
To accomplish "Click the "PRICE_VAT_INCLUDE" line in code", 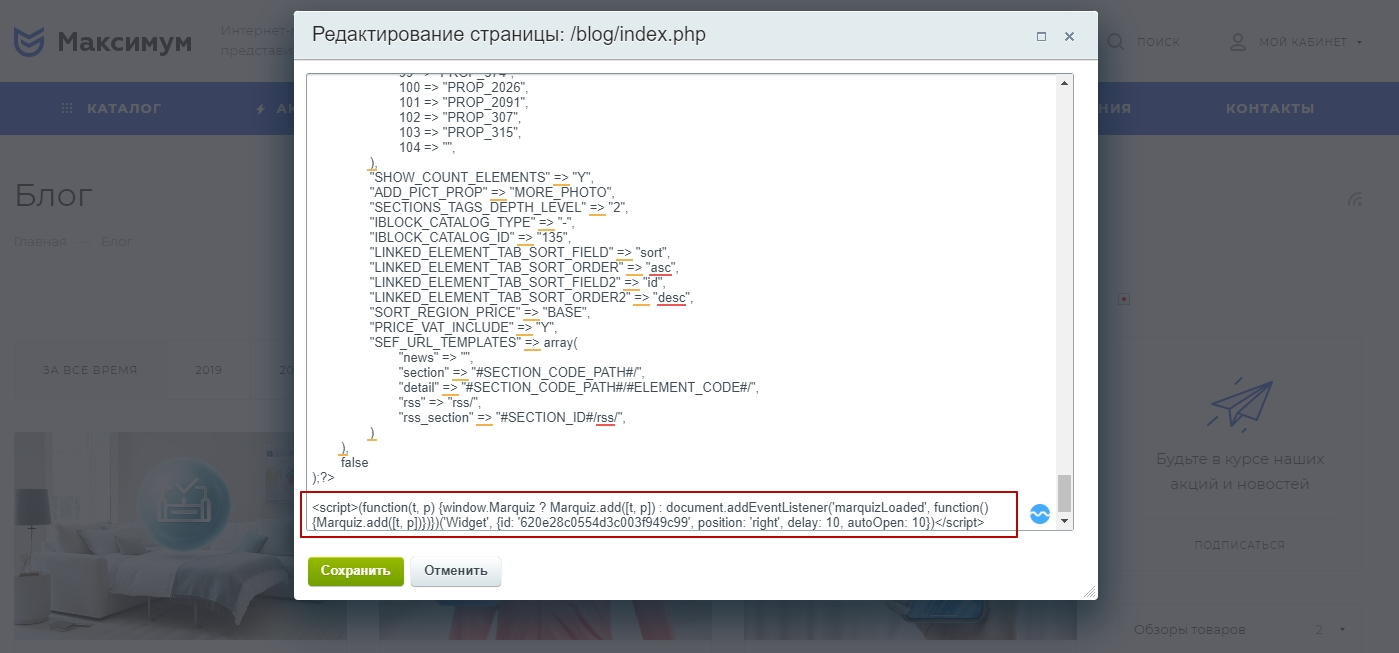I will click(x=463, y=327).
